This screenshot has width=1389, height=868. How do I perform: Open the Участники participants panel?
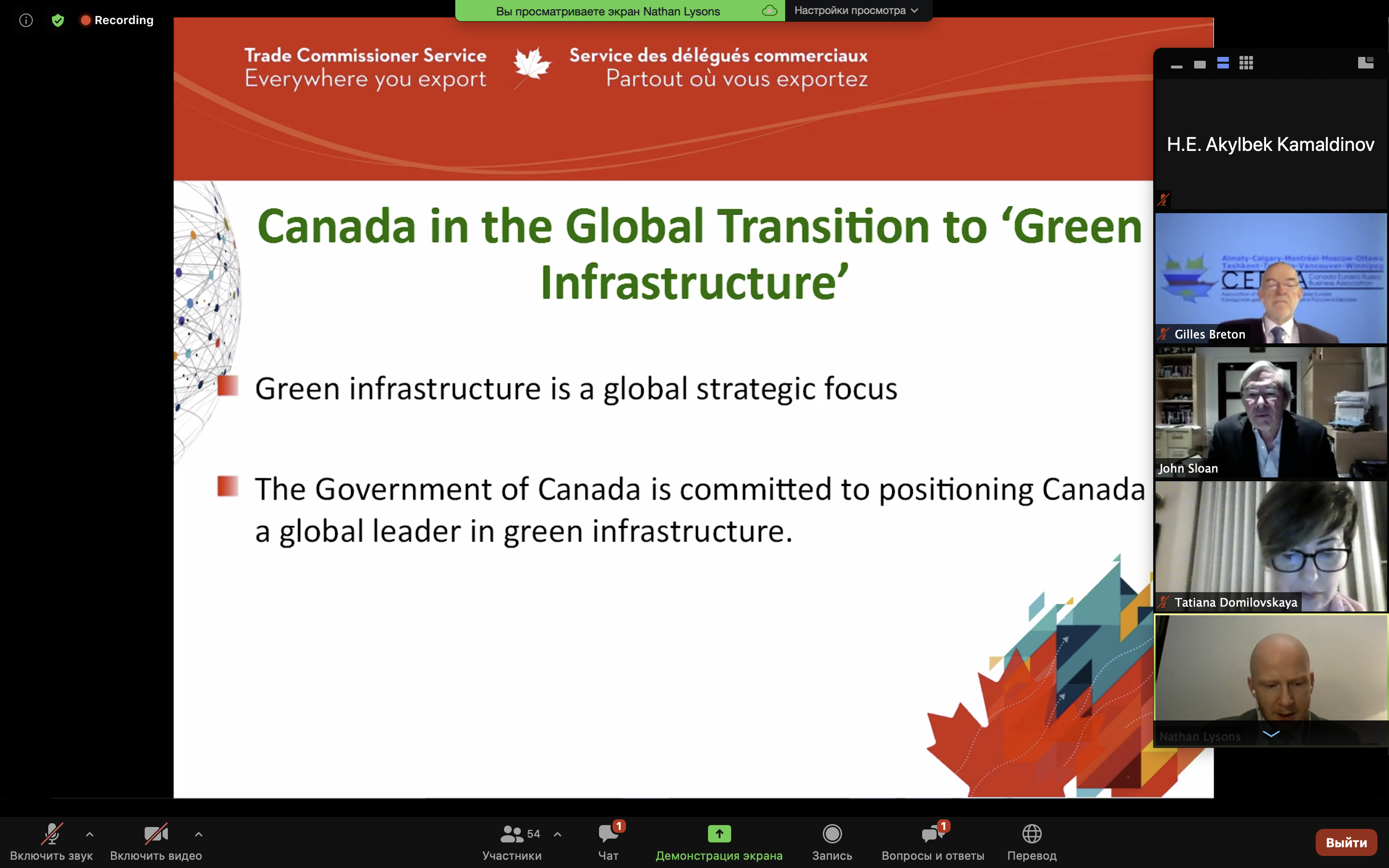coord(512,842)
